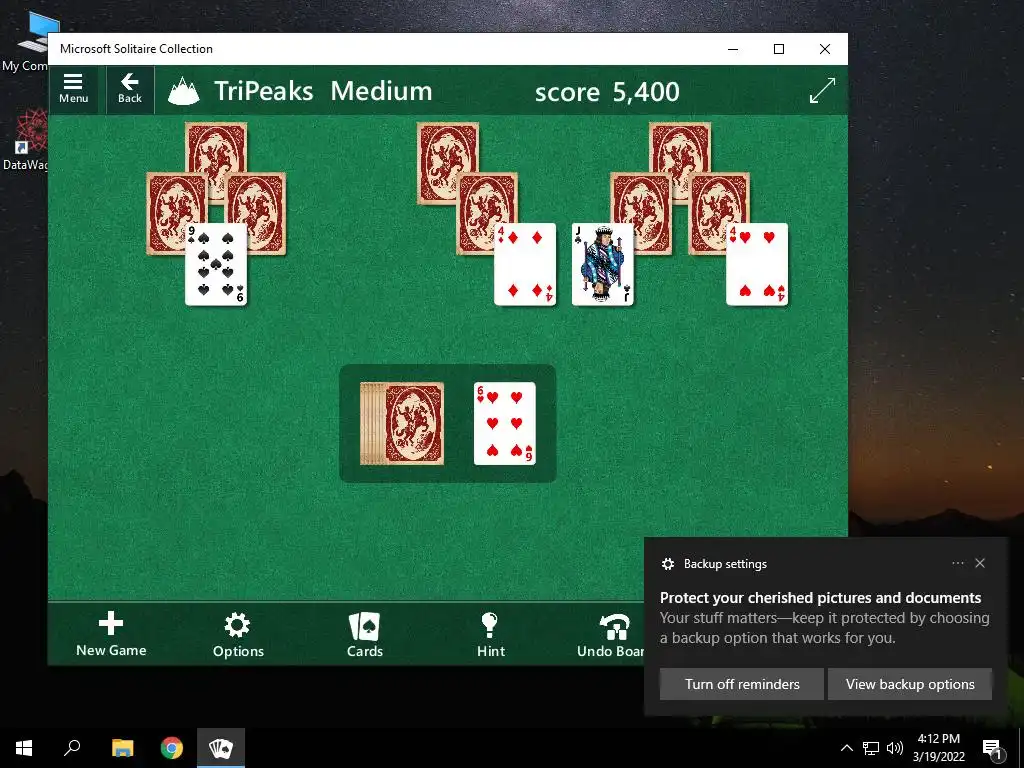This screenshot has width=1024, height=768.
Task: Click the 6 of hearts waste card
Action: click(505, 424)
